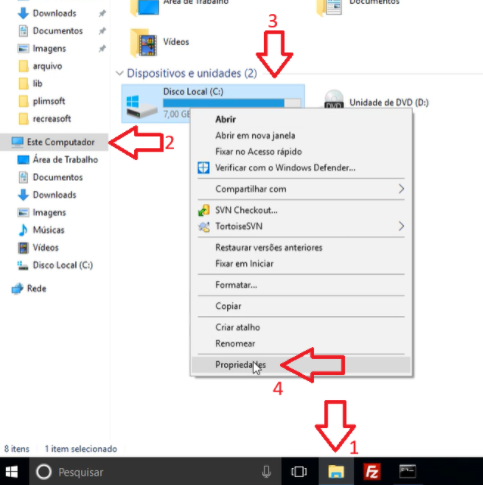Screen dimensions: 483x485
Task: Choose SVN Checkout... menu entry
Action: (x=301, y=210)
